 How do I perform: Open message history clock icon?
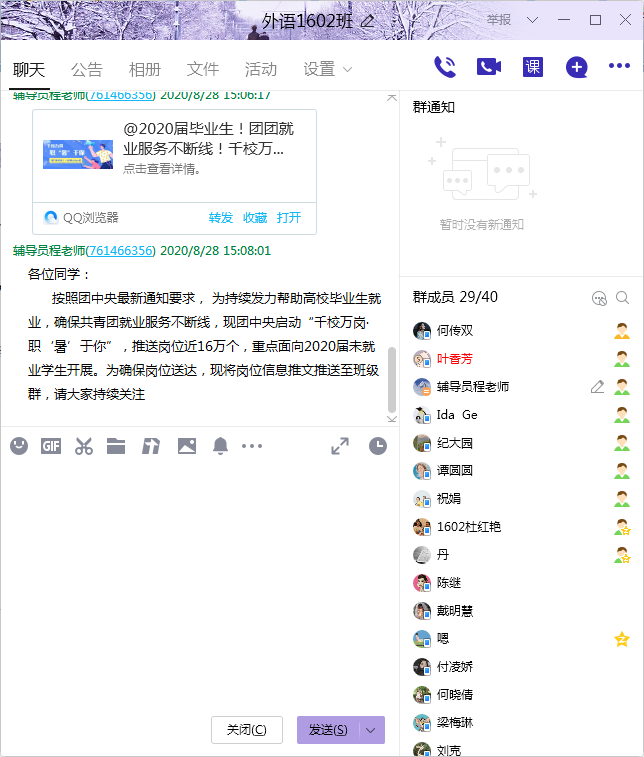tap(377, 446)
